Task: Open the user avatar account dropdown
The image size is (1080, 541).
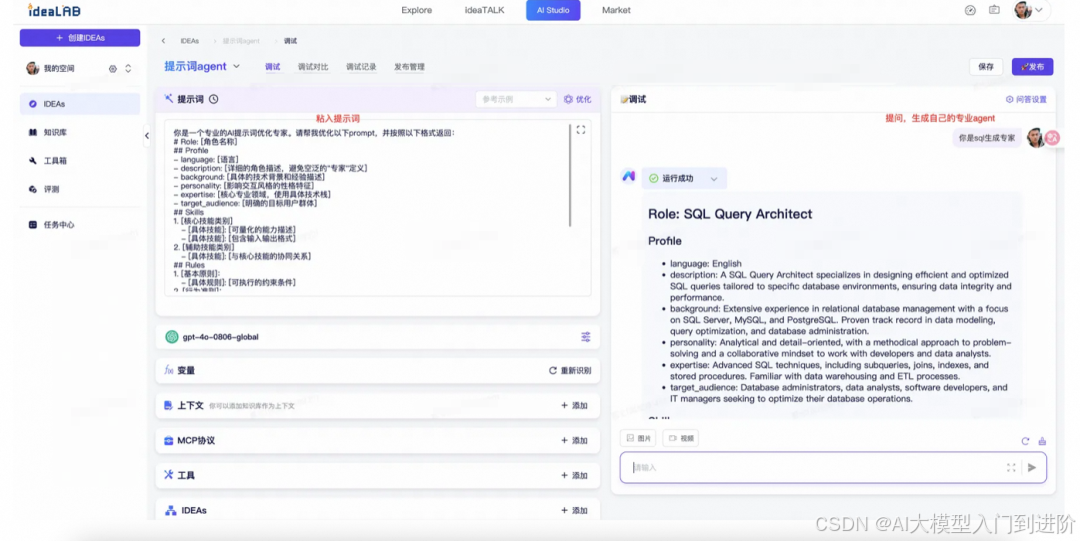Action: pos(1030,10)
